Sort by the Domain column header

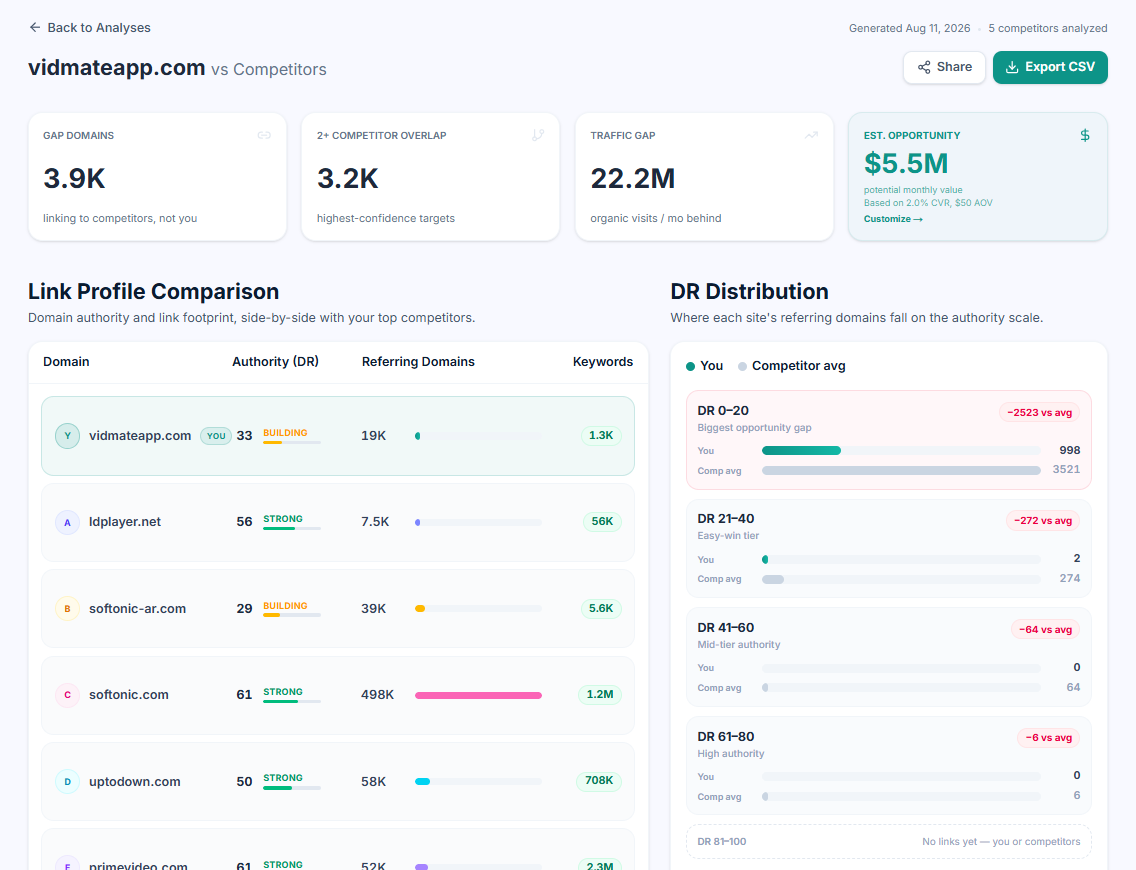click(x=66, y=361)
